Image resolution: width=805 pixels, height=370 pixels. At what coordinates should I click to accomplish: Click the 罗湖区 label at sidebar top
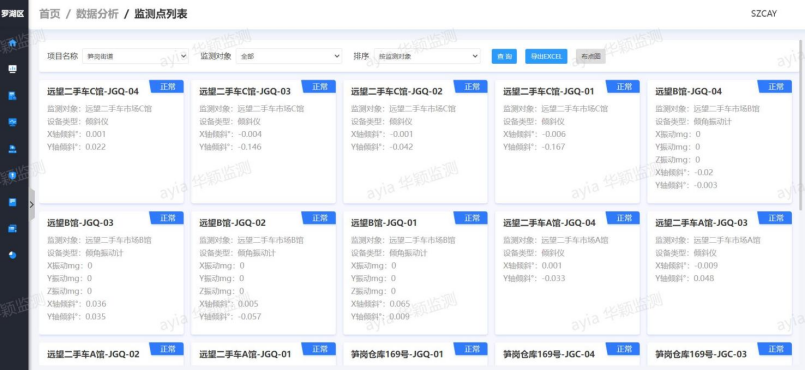point(13,14)
